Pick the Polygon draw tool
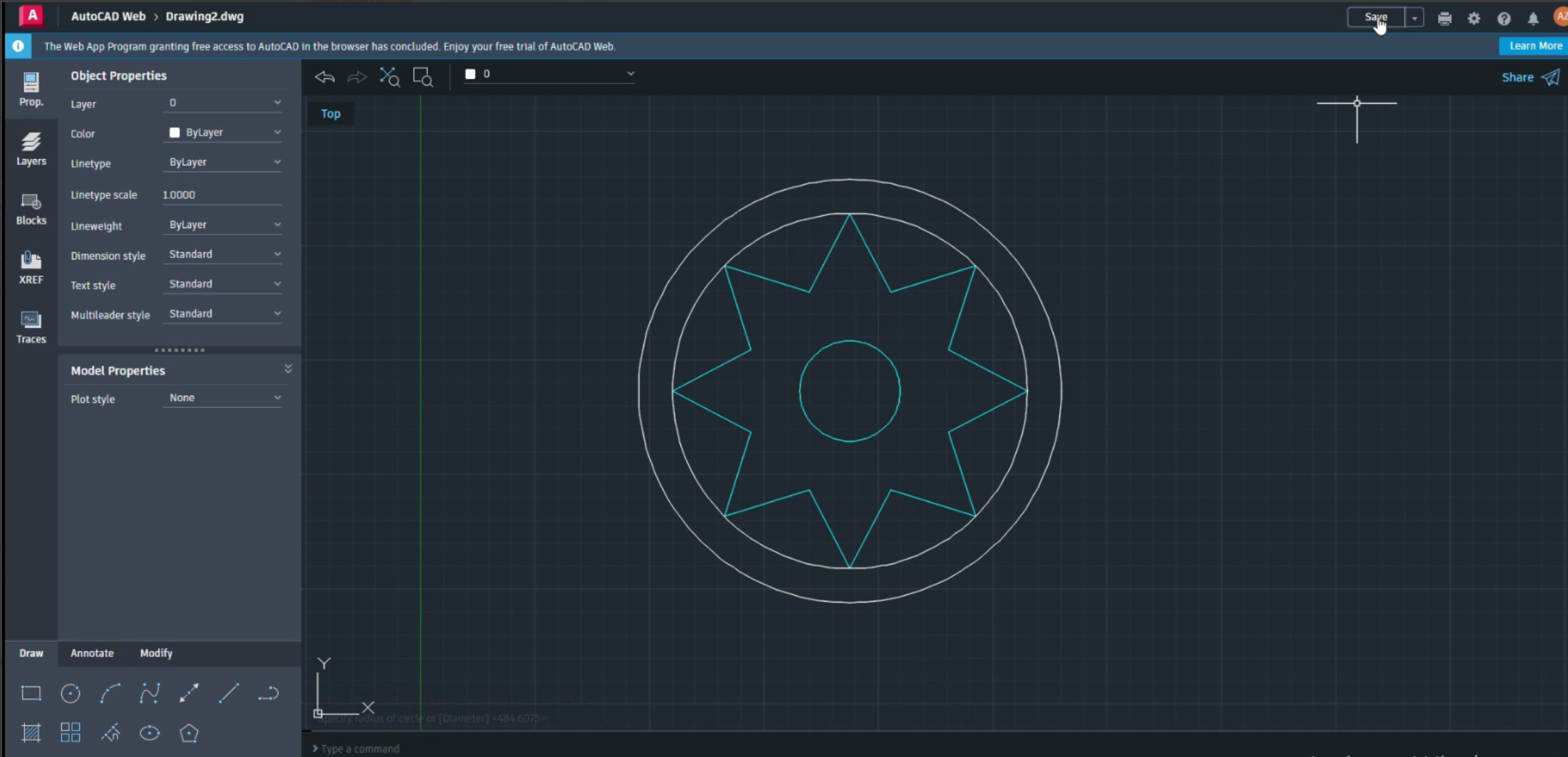The height and width of the screenshot is (757, 1568). [189, 733]
